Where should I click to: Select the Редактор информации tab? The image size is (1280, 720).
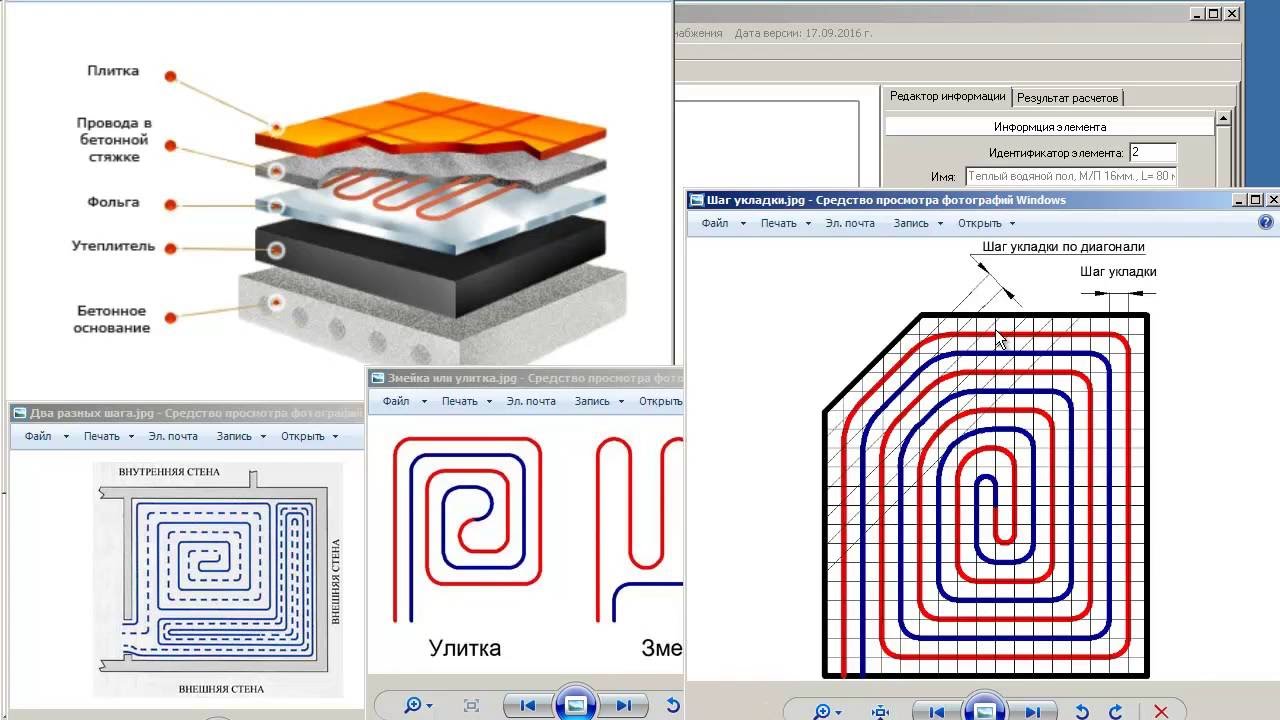[x=947, y=97]
